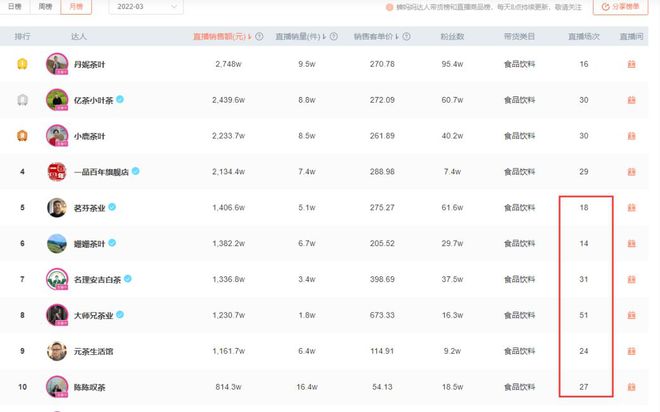The image size is (660, 412).
Task: Click the 小鹿茶叶 avatar thumbnail
Action: 57,136
